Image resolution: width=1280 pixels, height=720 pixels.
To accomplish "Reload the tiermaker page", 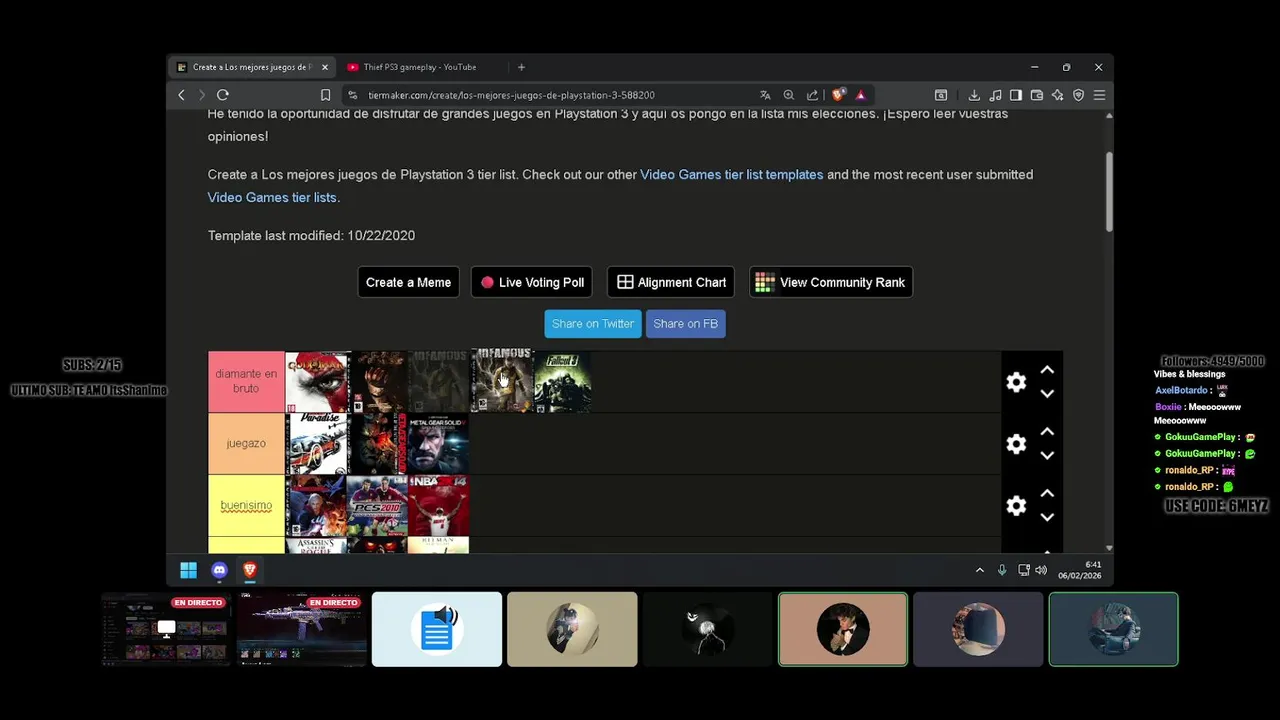I will (223, 95).
